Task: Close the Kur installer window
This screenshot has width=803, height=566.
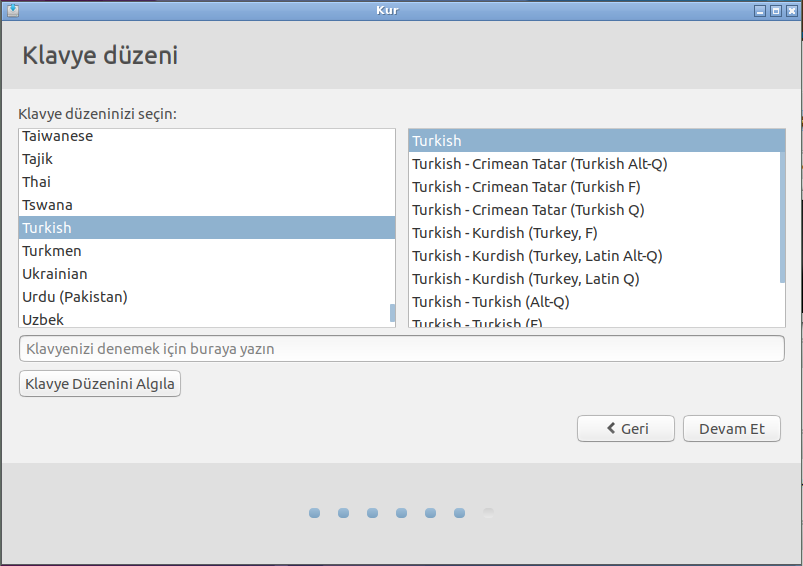Action: [791, 10]
